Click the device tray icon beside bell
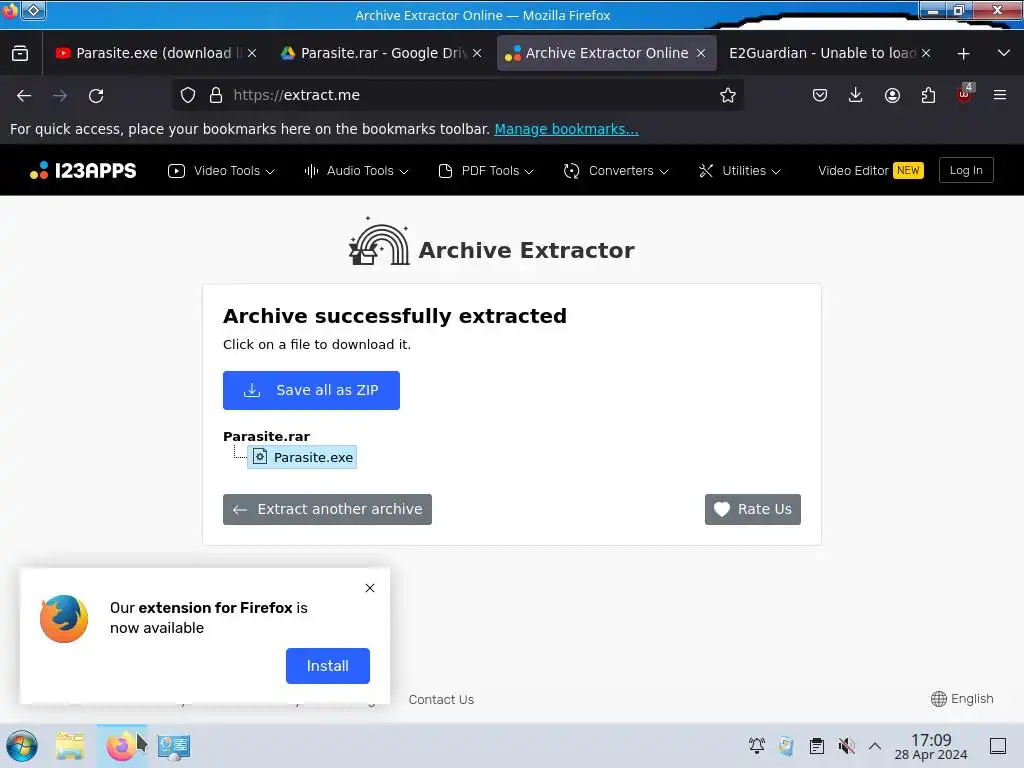 point(786,746)
